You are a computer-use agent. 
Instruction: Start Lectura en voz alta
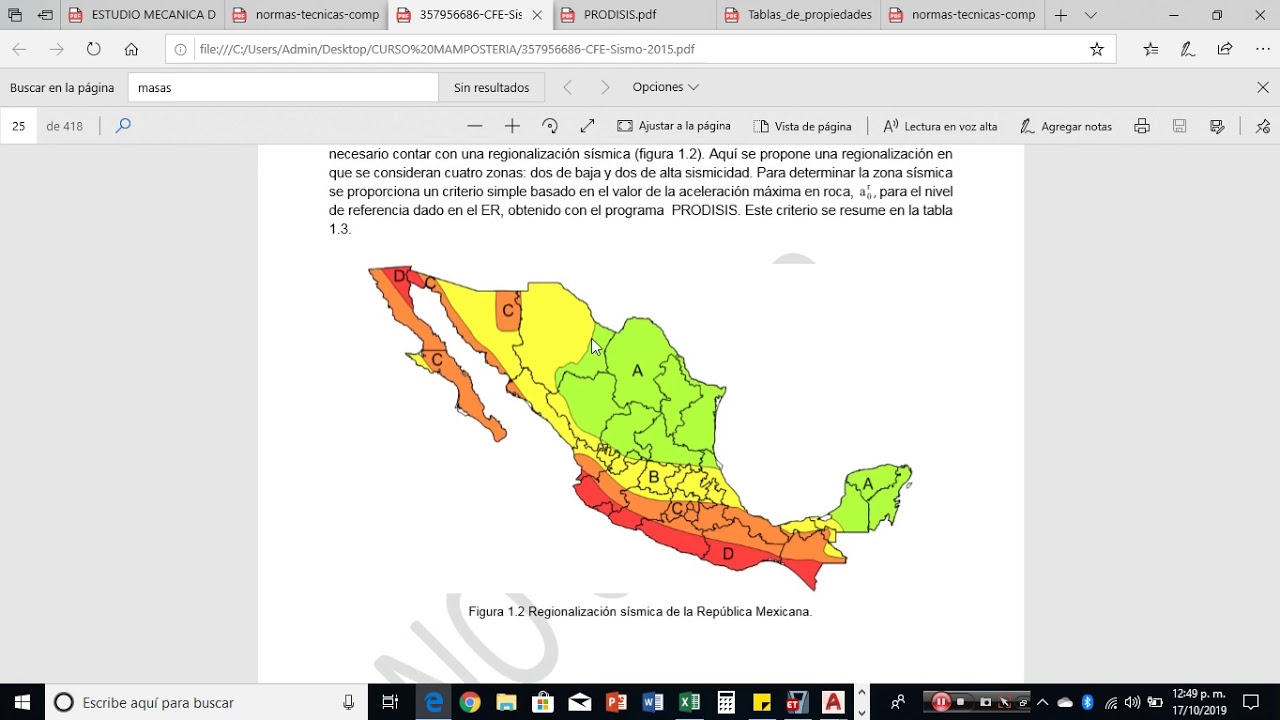940,126
